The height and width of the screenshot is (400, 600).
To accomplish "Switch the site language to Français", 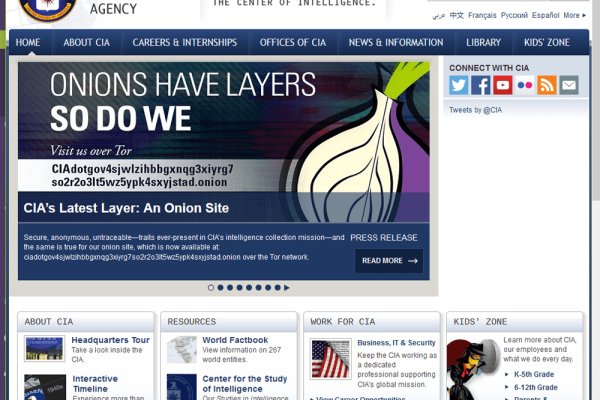I will pyautogui.click(x=482, y=16).
